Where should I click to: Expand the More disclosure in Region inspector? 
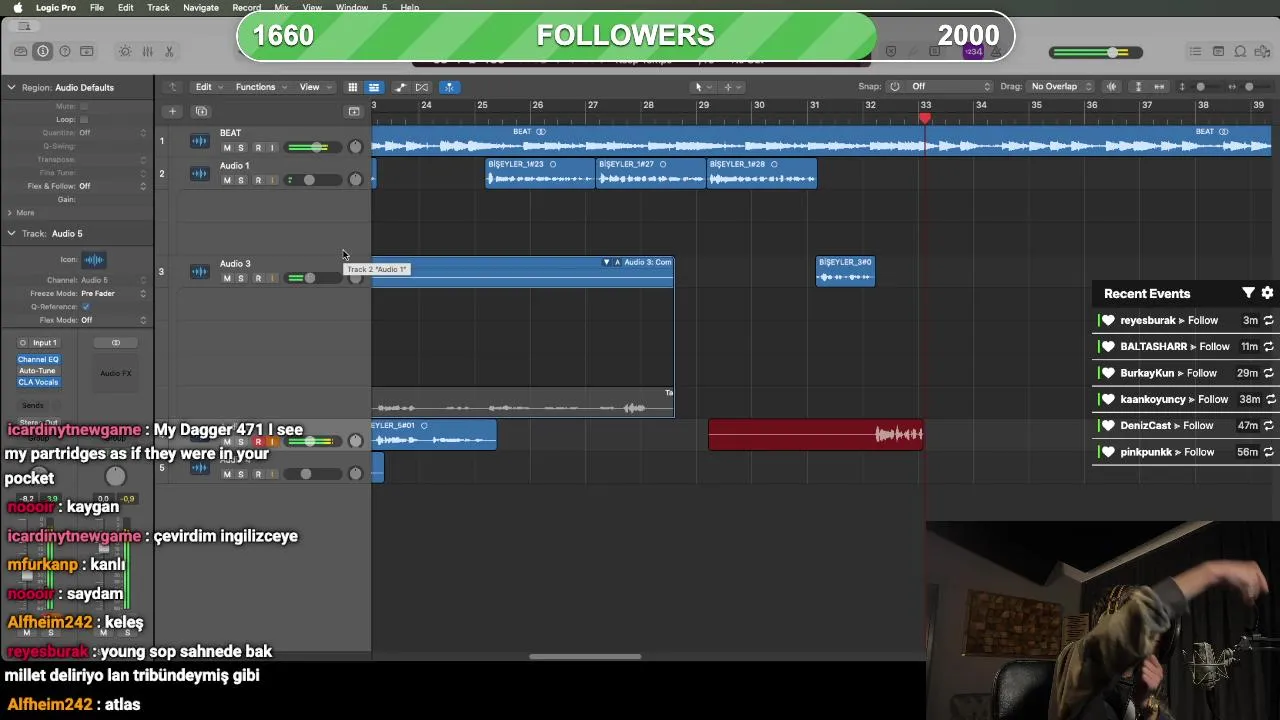(10, 212)
